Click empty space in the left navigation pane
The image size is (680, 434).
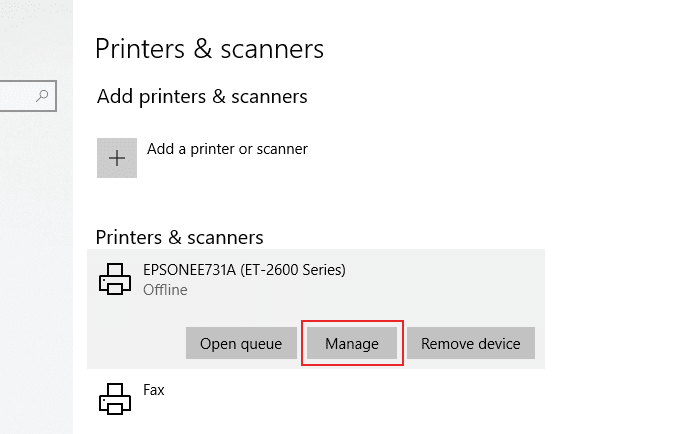click(35, 260)
